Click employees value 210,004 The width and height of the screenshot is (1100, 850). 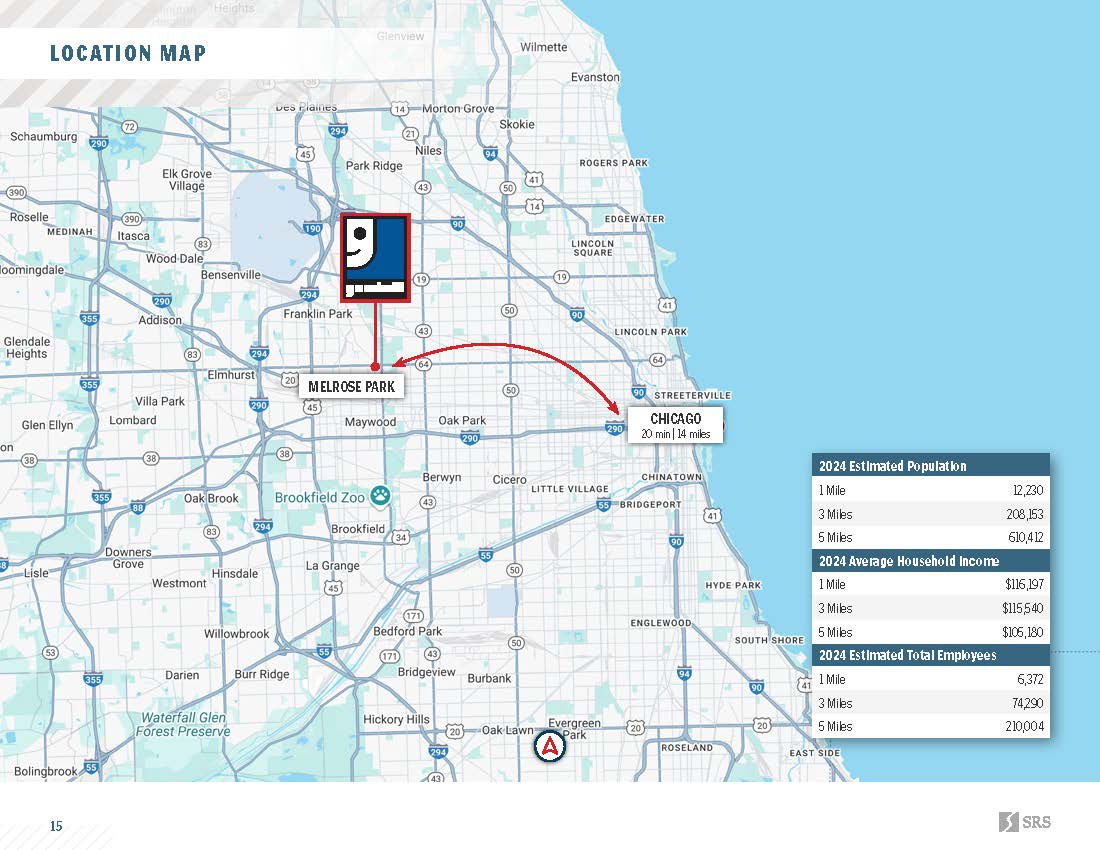click(1024, 726)
